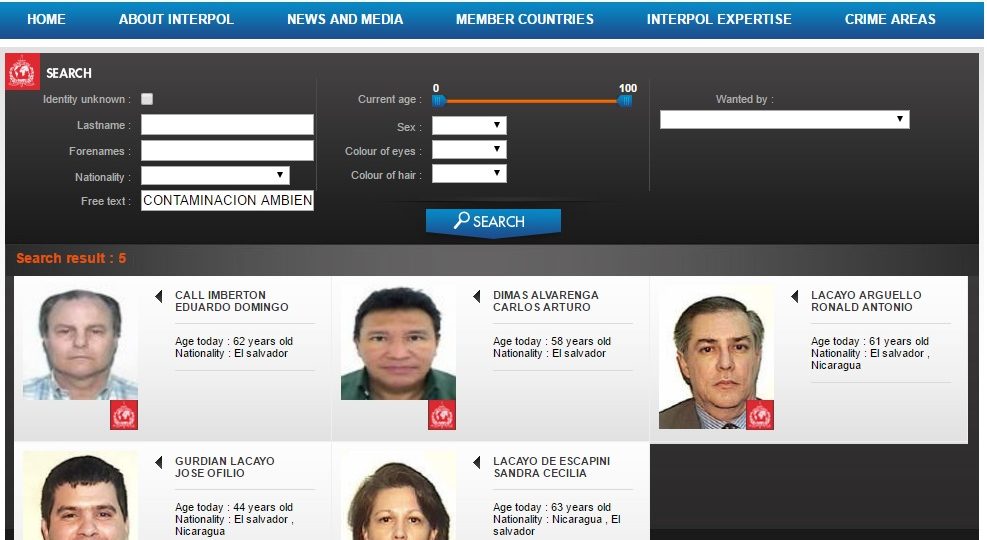Click the arrow icon beside CALL IMBERTON name
The height and width of the screenshot is (540, 987).
coord(159,296)
